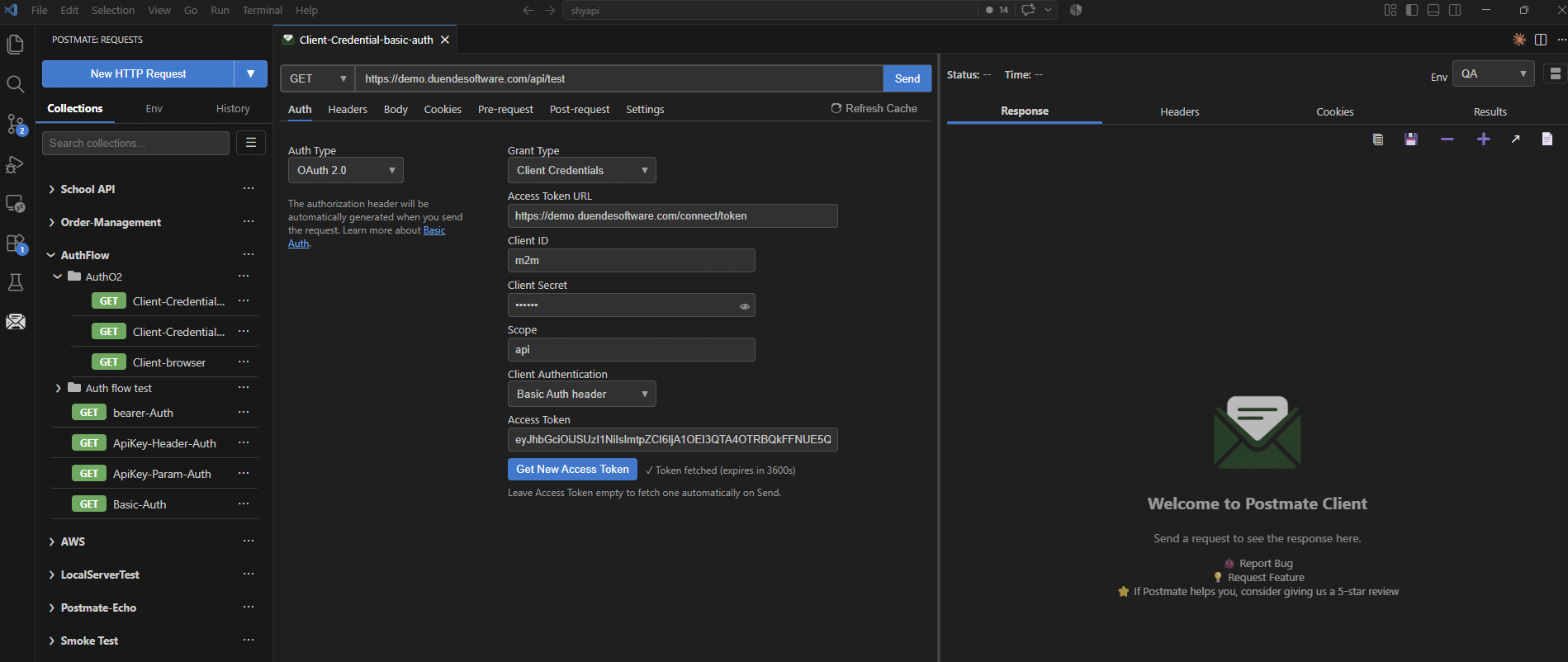Open the Results response tab

pos(1490,111)
